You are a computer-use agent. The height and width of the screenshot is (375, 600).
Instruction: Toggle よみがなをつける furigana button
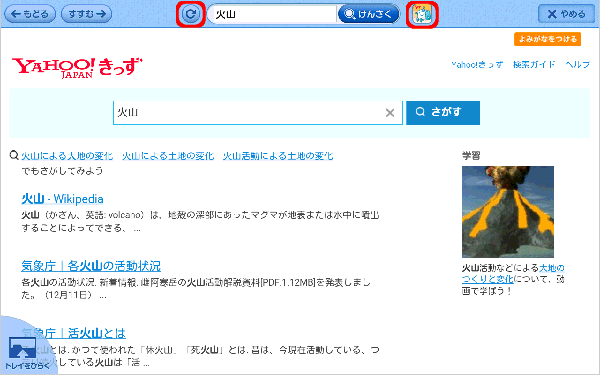(x=547, y=39)
